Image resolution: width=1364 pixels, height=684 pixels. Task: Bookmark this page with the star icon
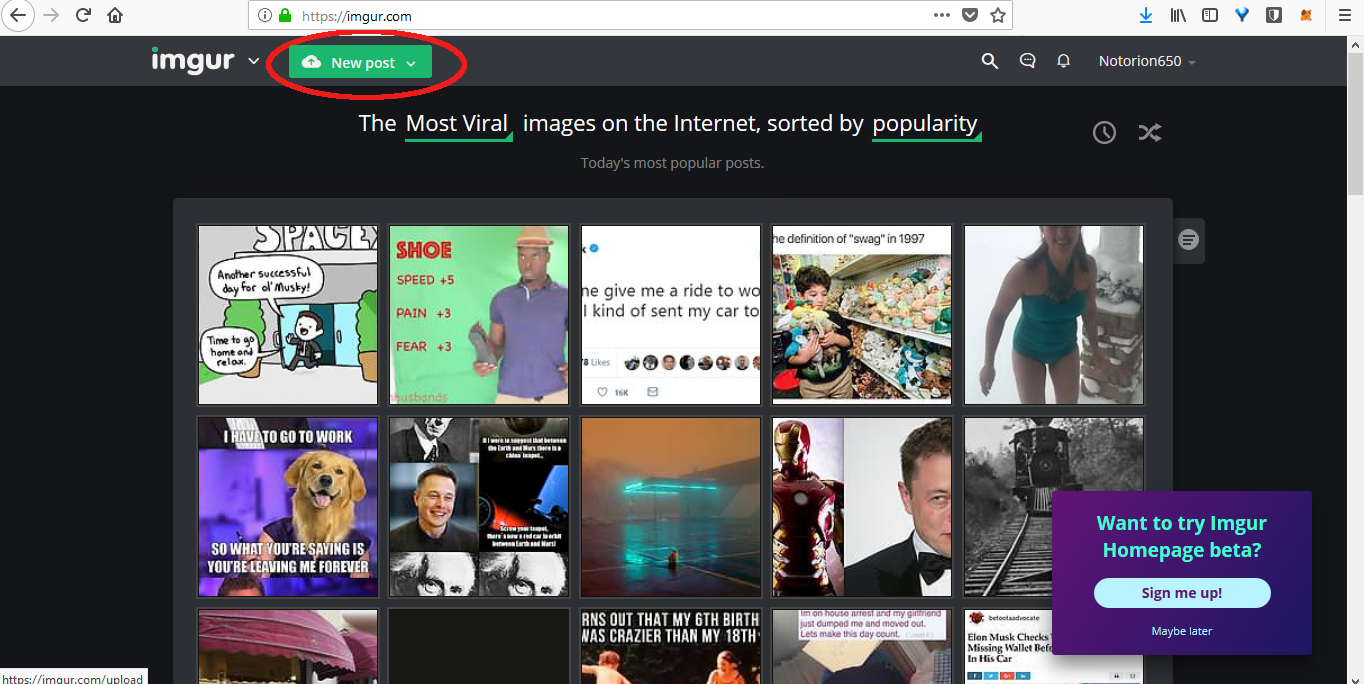coord(997,15)
